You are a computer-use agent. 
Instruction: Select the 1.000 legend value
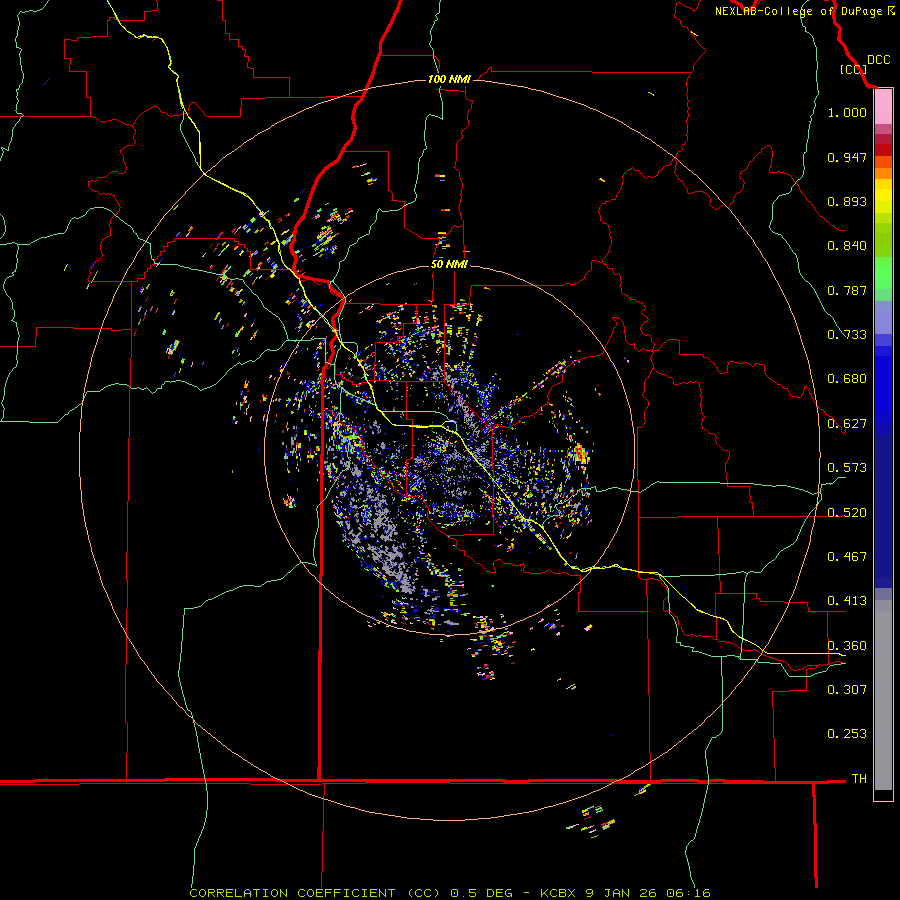(x=847, y=112)
